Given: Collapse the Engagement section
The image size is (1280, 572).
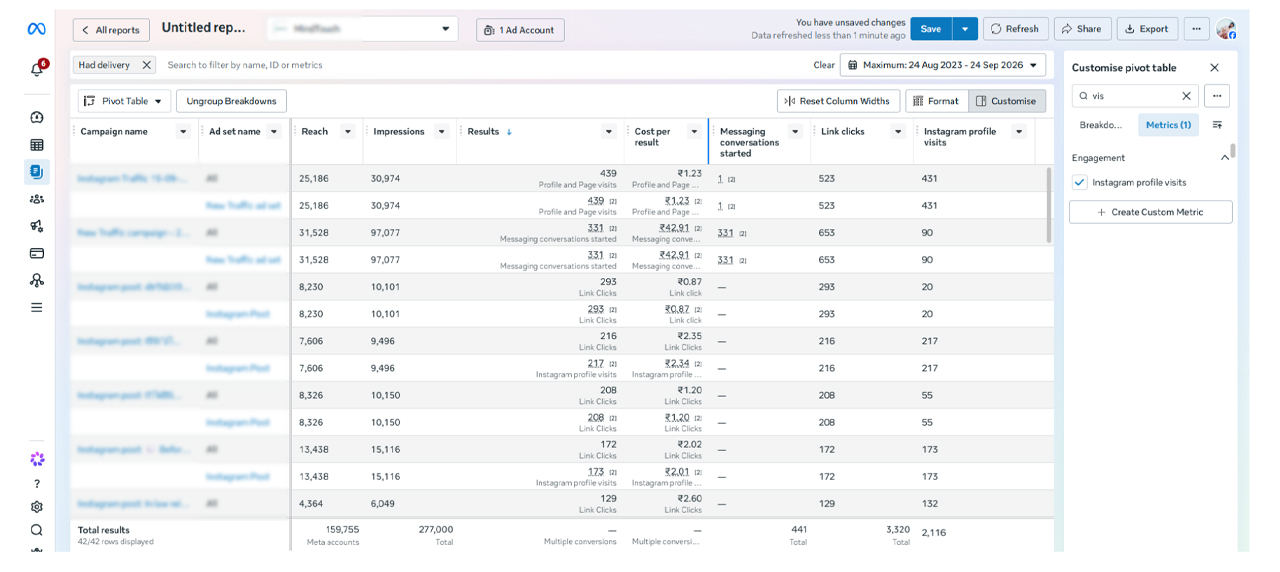Looking at the screenshot, I should pos(1225,158).
